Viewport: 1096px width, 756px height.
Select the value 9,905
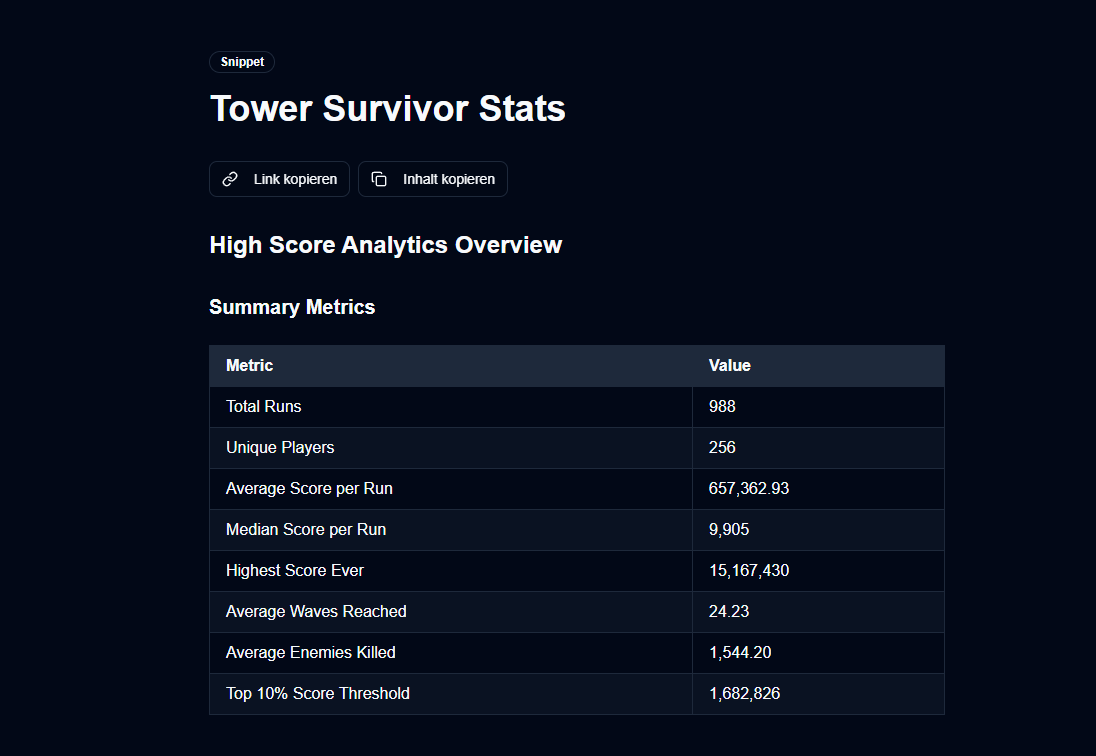click(x=729, y=530)
